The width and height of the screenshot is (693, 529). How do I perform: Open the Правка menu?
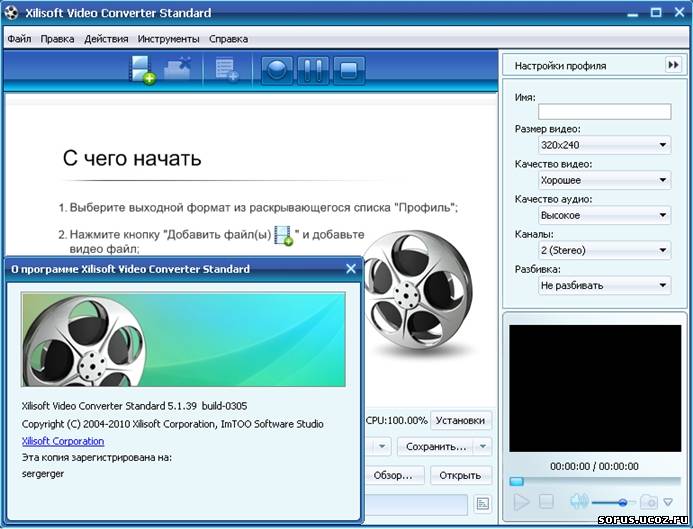(x=57, y=39)
